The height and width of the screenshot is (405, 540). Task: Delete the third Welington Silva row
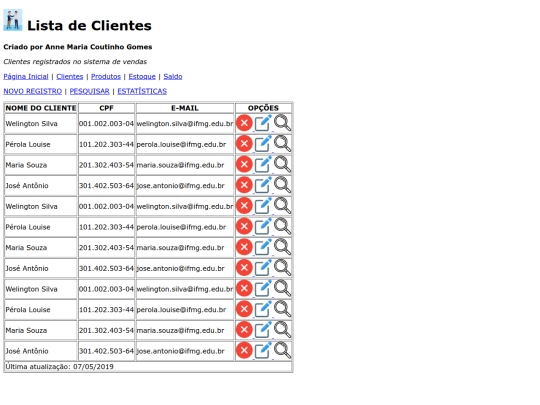point(244,288)
